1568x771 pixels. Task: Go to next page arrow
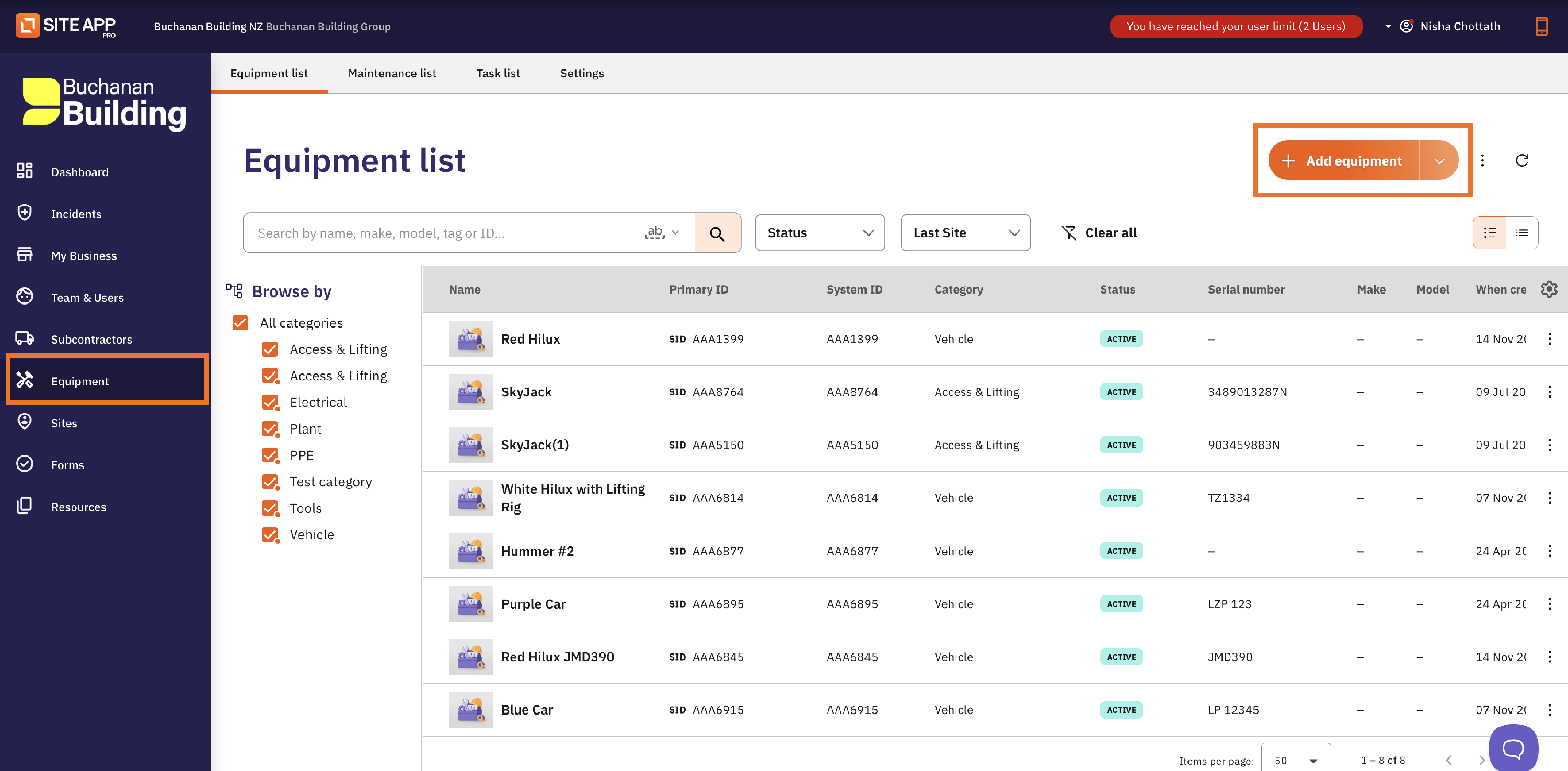(x=1482, y=761)
